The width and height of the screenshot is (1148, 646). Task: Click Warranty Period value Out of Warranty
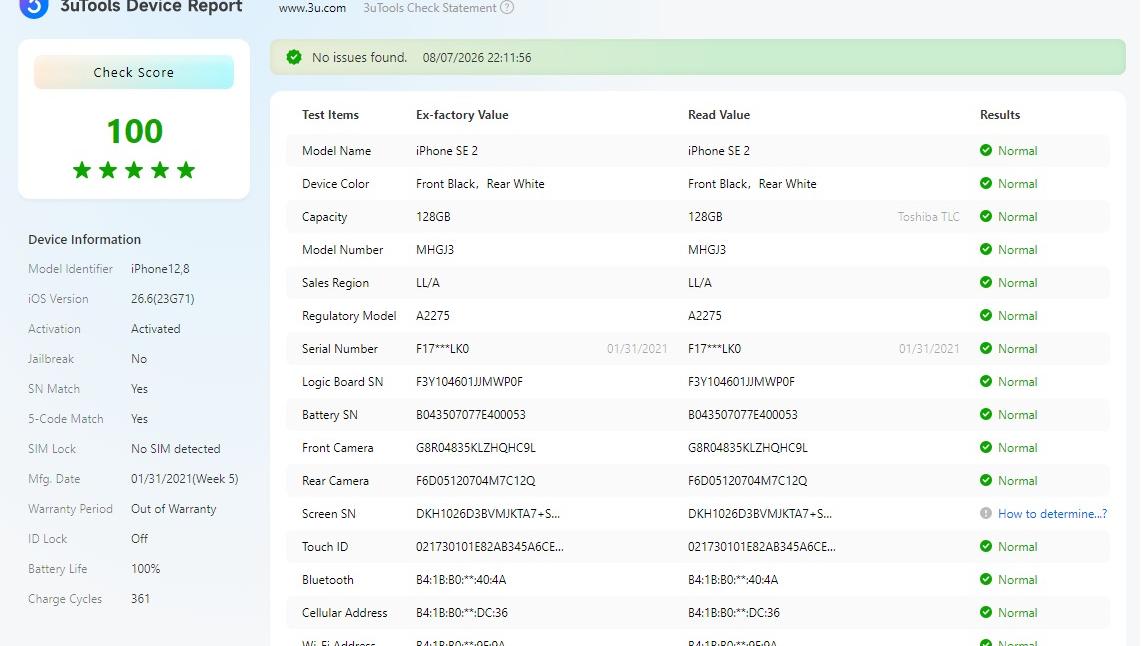pos(174,509)
